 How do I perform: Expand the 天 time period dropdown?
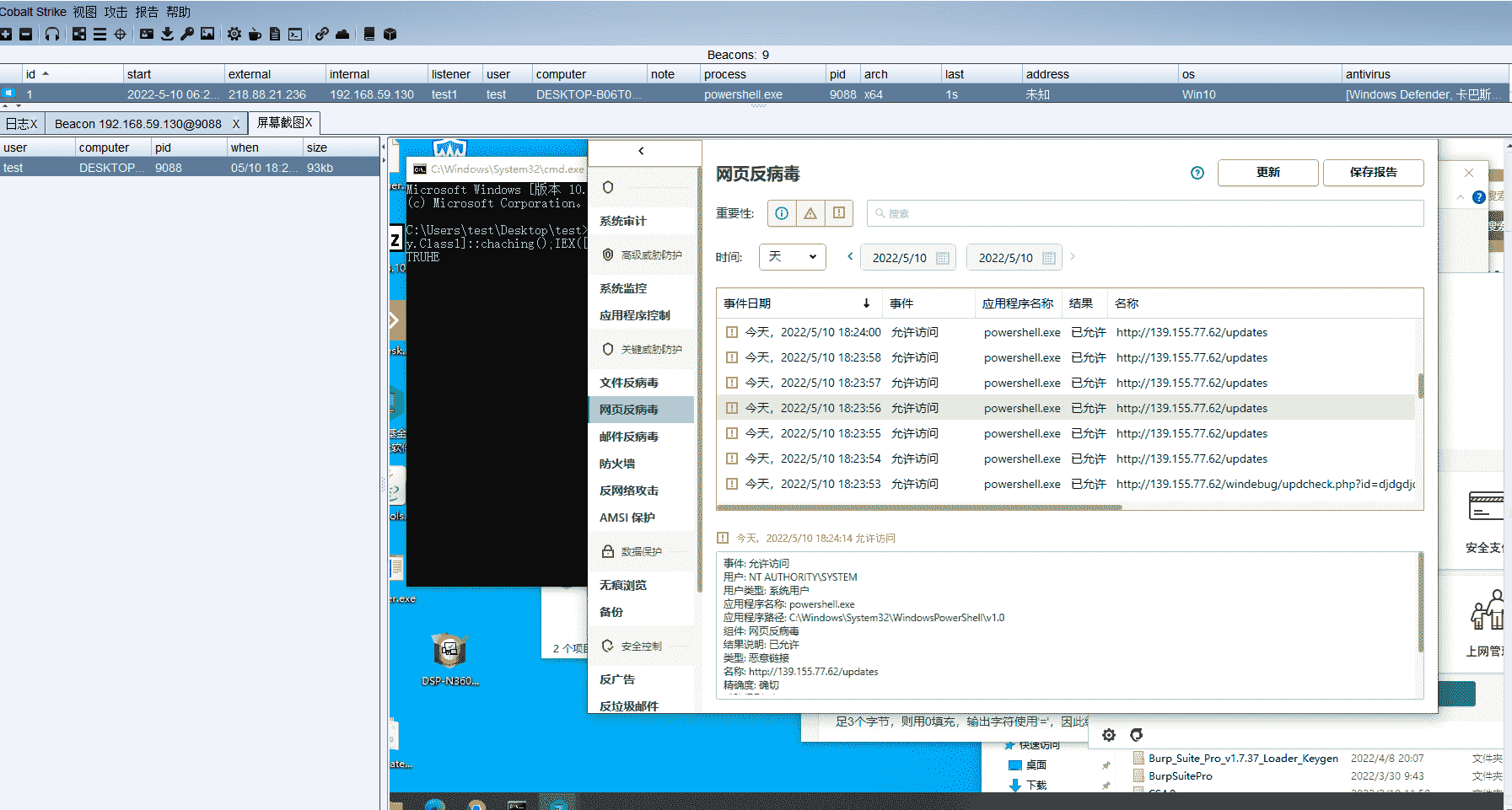[x=792, y=257]
